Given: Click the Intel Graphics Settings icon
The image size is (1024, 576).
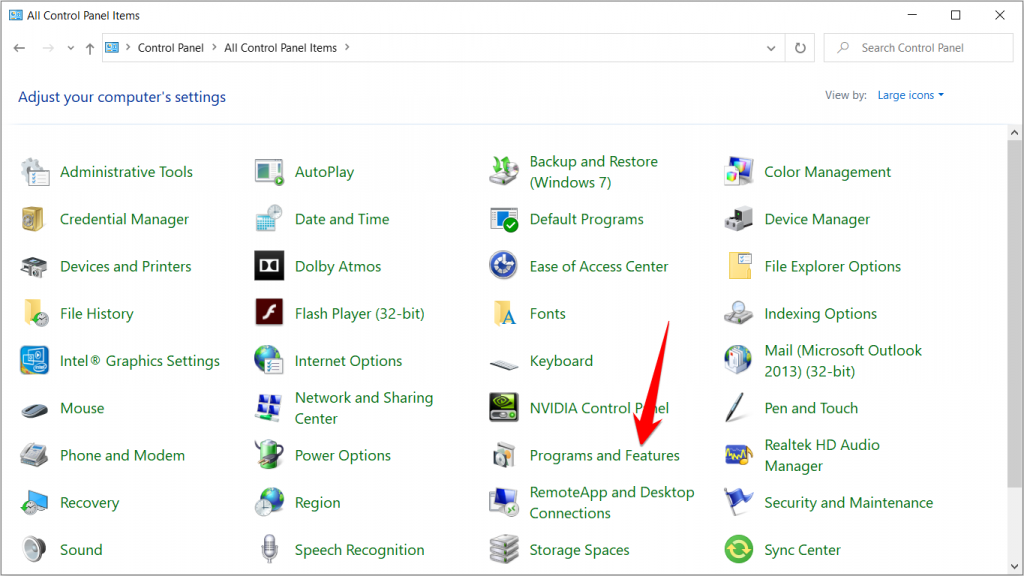Looking at the screenshot, I should click(x=34, y=360).
